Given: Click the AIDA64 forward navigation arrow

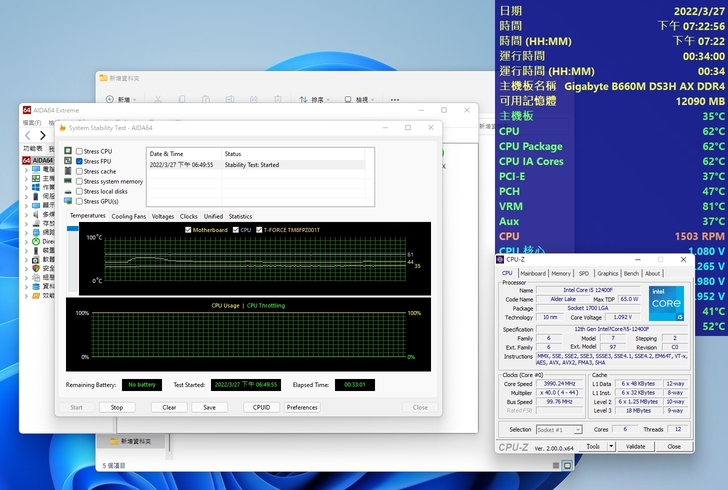Looking at the screenshot, I should pos(42,135).
